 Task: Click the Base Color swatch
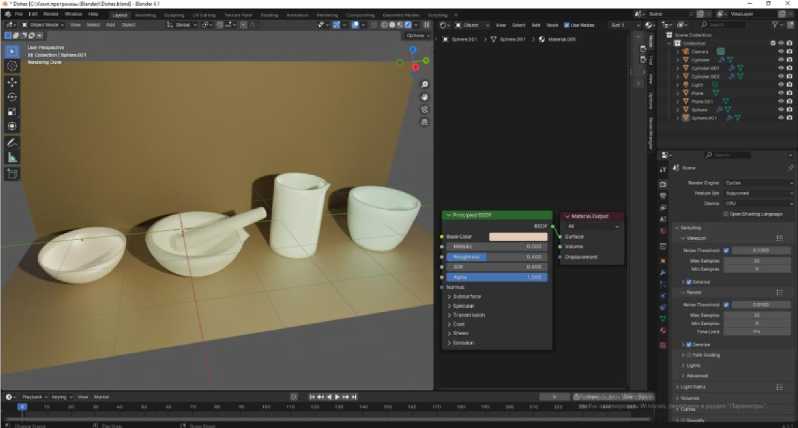click(516, 236)
